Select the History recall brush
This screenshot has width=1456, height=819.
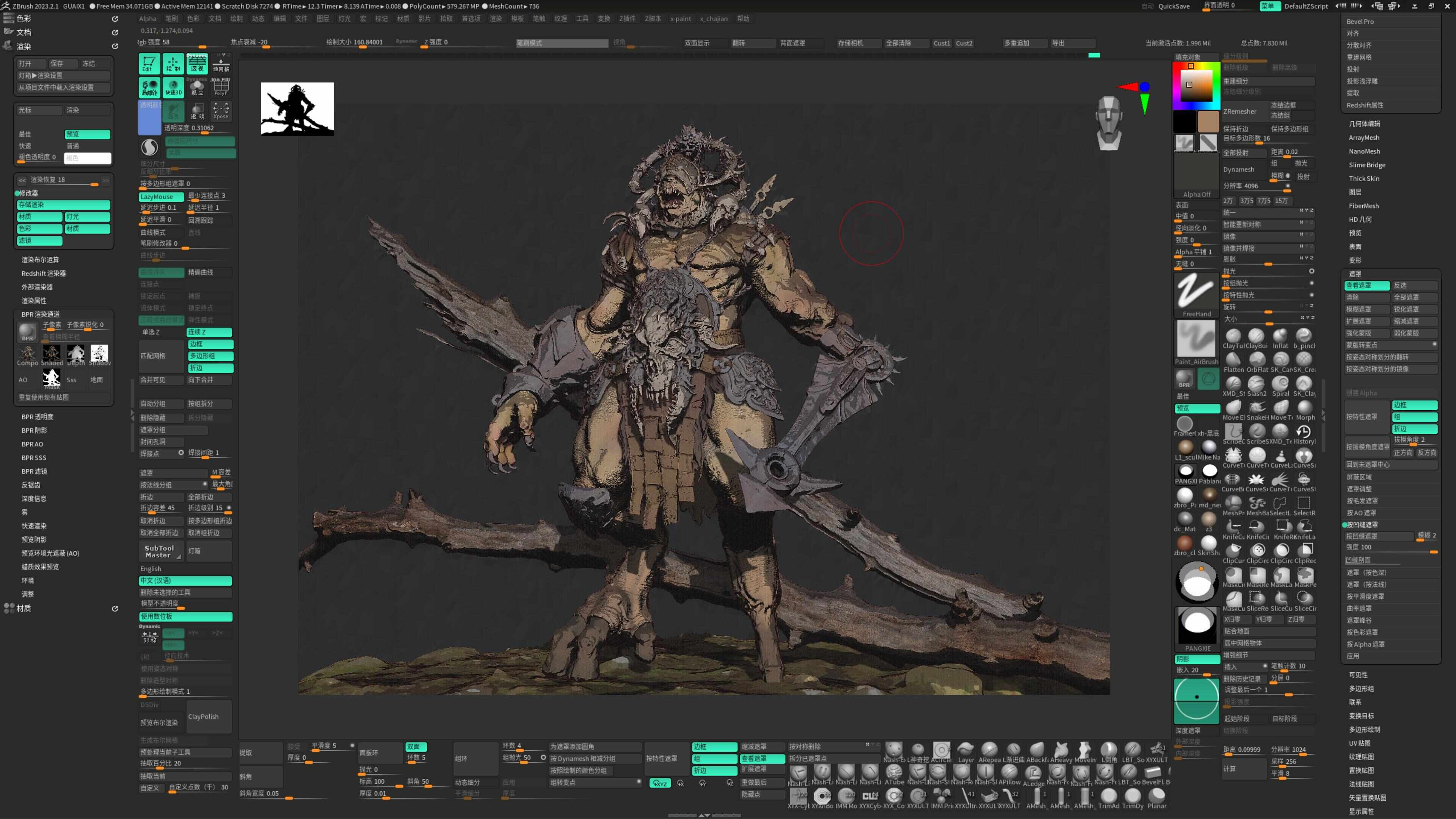1304,434
